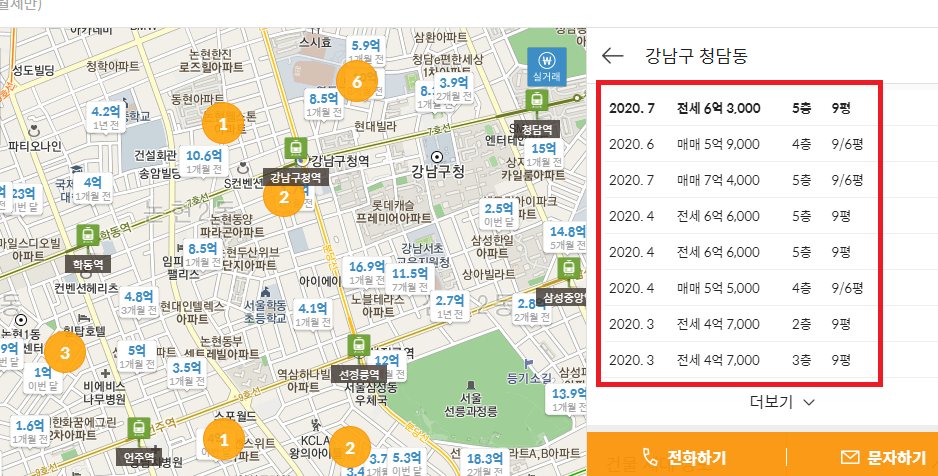Click the 롯데캐슬 프리미어아파트 map label
This screenshot has width=938, height=476.
point(394,211)
